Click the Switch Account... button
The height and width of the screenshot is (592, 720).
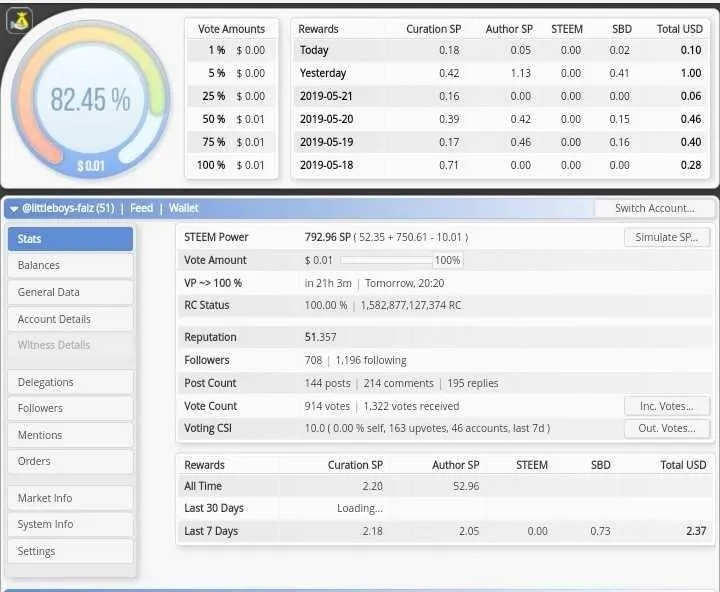pyautogui.click(x=654, y=209)
